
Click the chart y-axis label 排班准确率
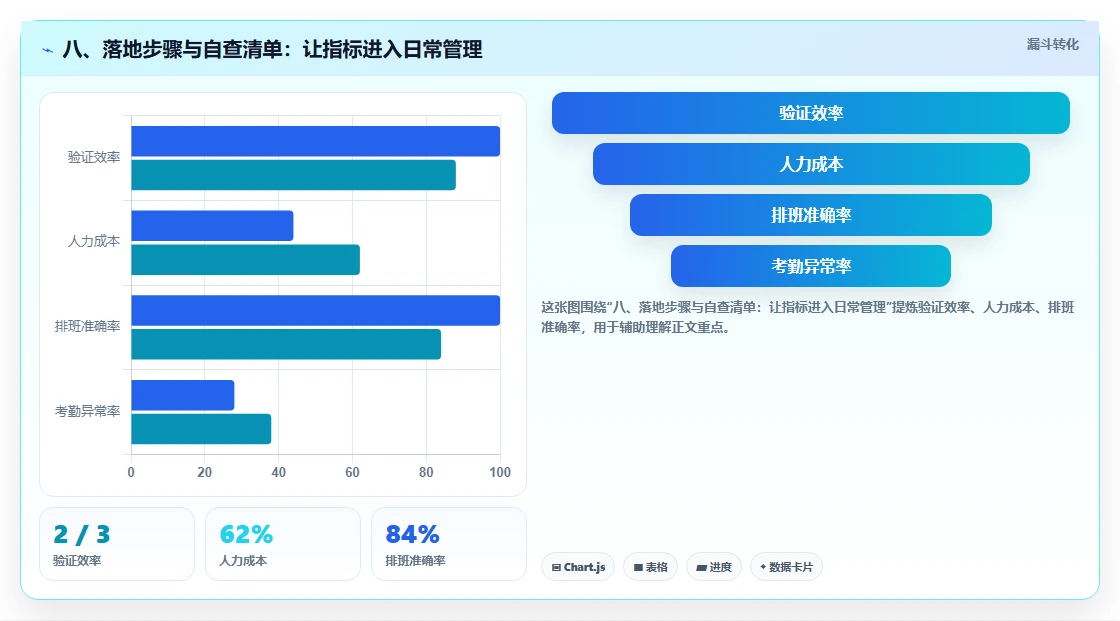[87, 327]
